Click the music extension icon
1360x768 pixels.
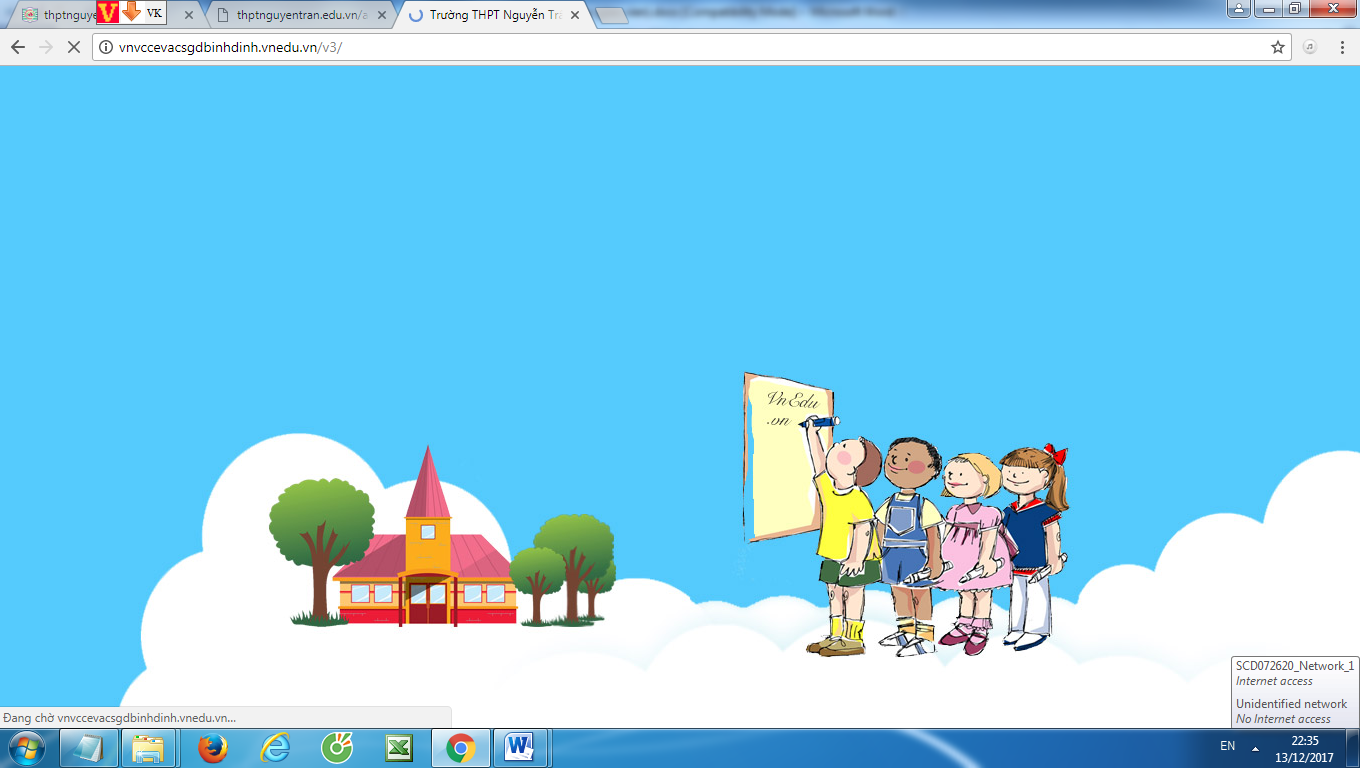click(x=1310, y=47)
